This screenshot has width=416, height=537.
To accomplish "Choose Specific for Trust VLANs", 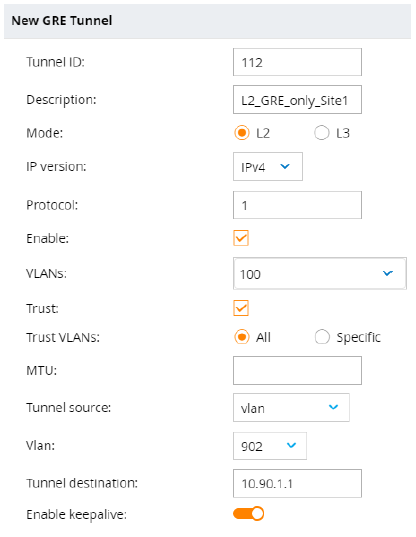I will click(322, 337).
